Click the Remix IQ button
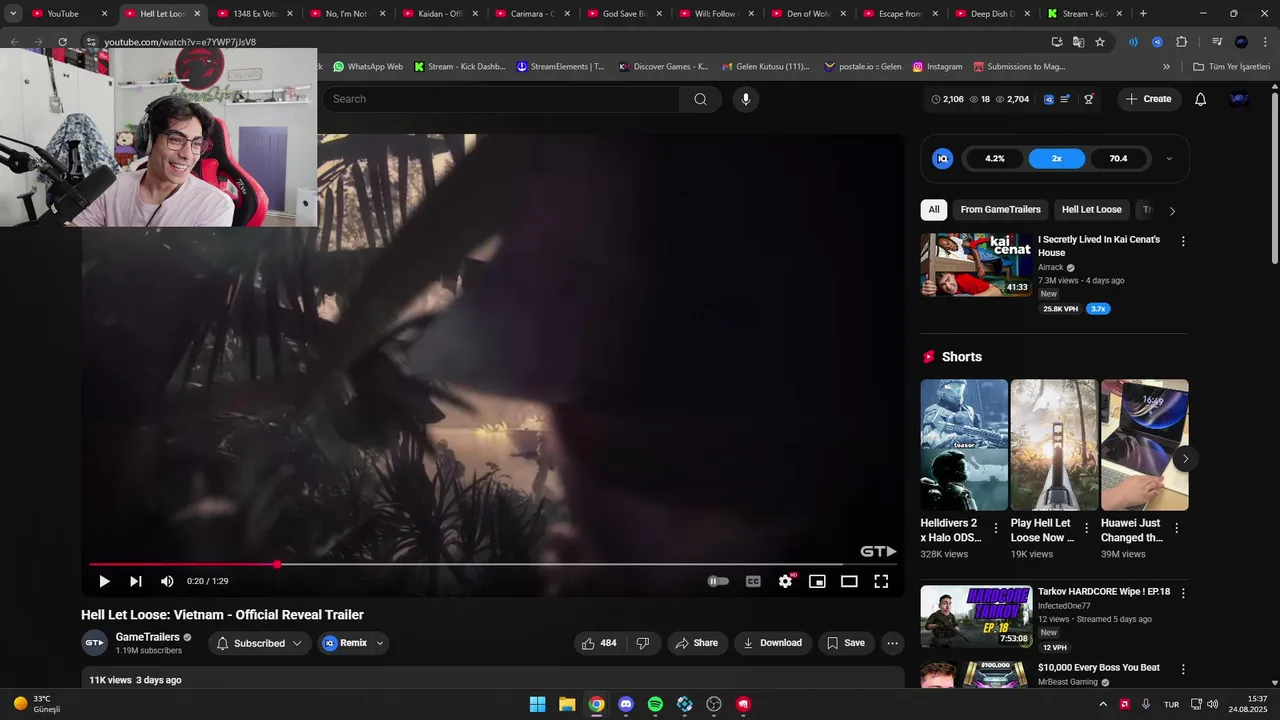Screen dimensions: 1280x720 (345, 643)
